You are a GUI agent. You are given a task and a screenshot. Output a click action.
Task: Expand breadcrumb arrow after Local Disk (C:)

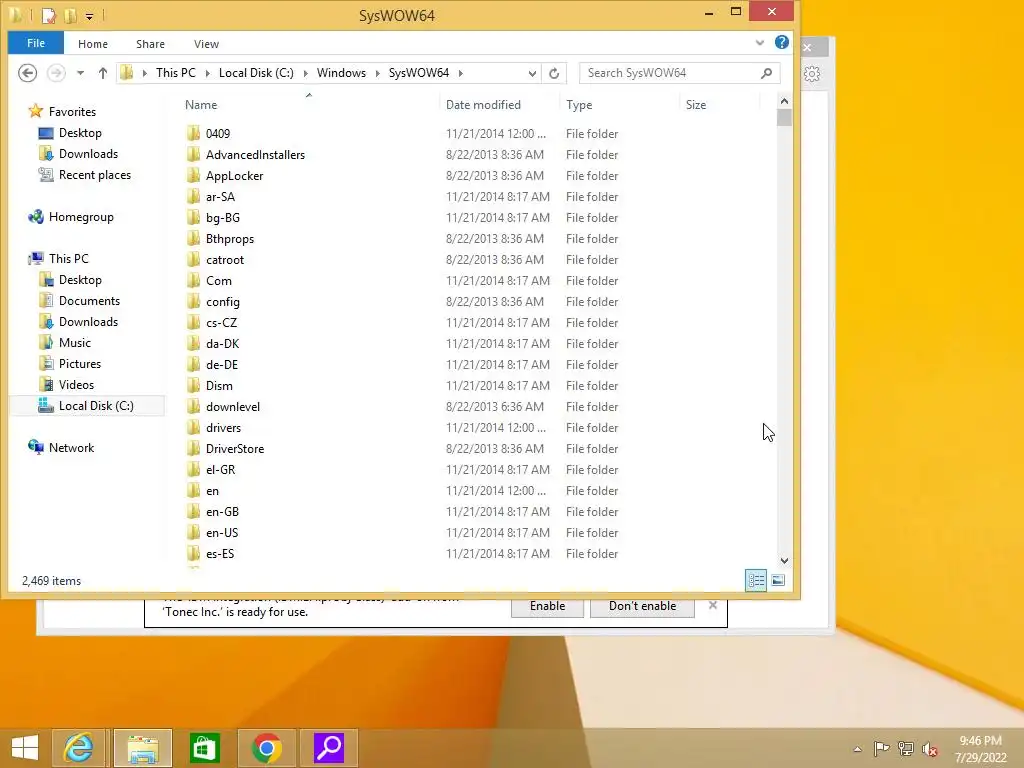tap(305, 73)
